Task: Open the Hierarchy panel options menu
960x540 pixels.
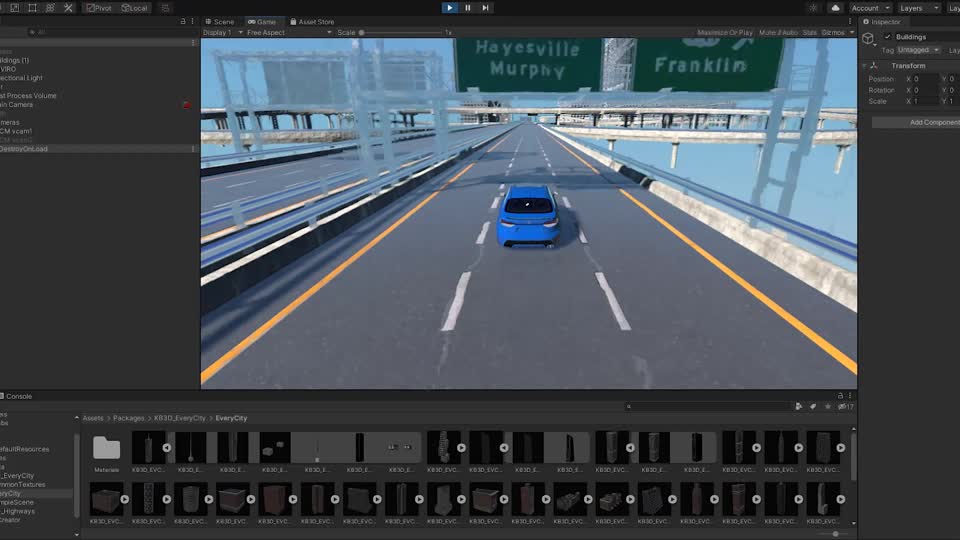Action: [192, 21]
